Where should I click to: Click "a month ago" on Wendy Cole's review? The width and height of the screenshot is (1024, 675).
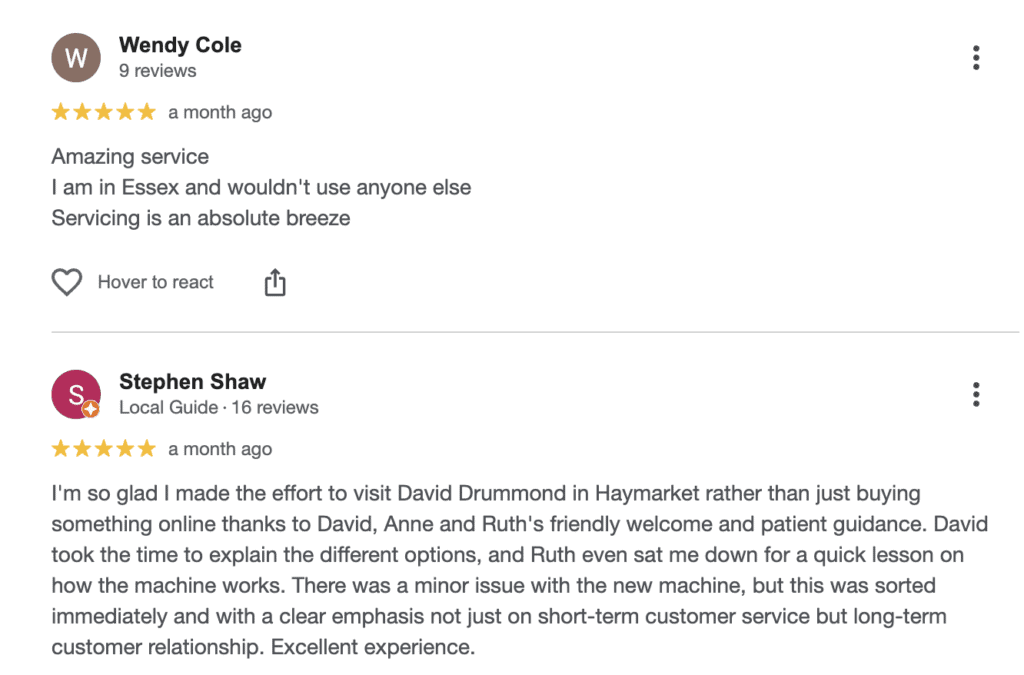coord(220,113)
